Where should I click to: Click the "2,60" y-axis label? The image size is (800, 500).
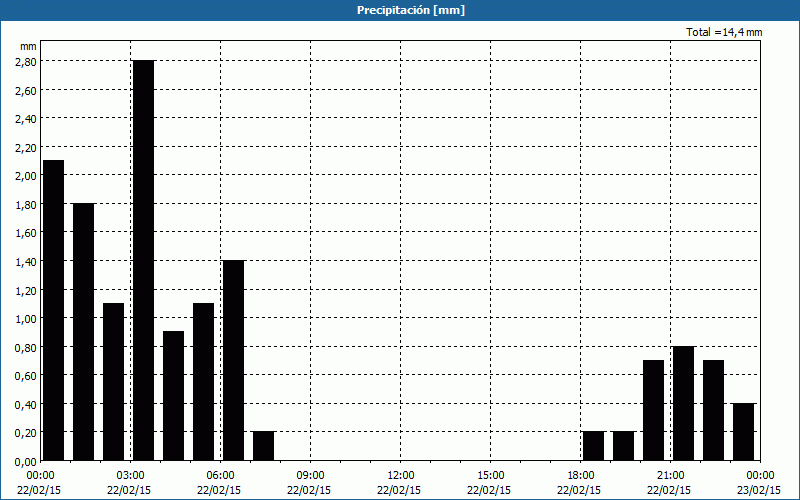[x=27, y=90]
